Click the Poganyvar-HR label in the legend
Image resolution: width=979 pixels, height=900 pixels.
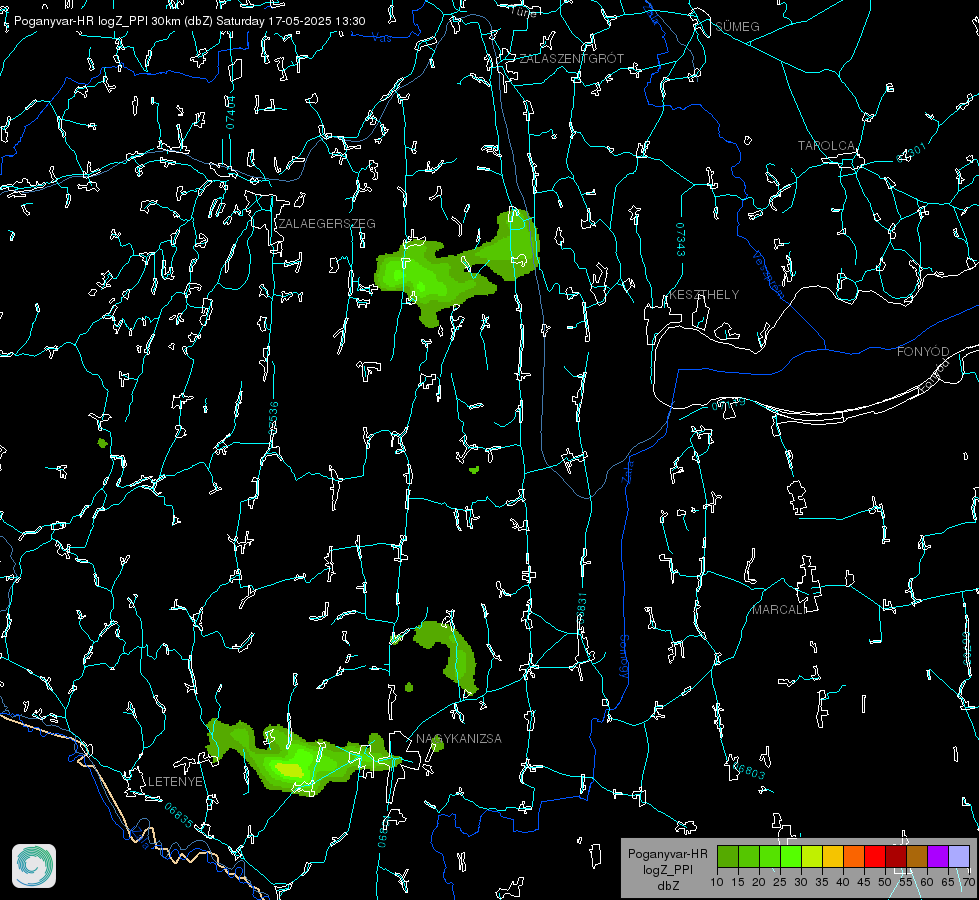coord(667,854)
